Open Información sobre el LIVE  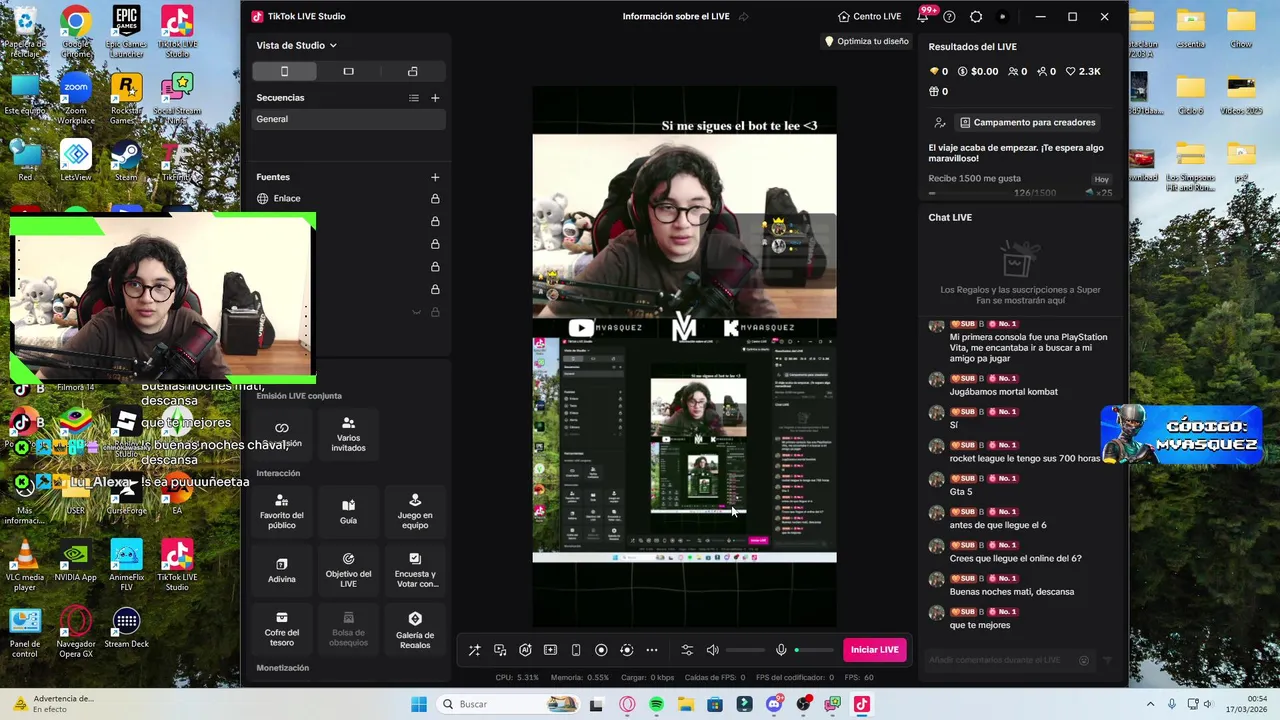tap(676, 16)
